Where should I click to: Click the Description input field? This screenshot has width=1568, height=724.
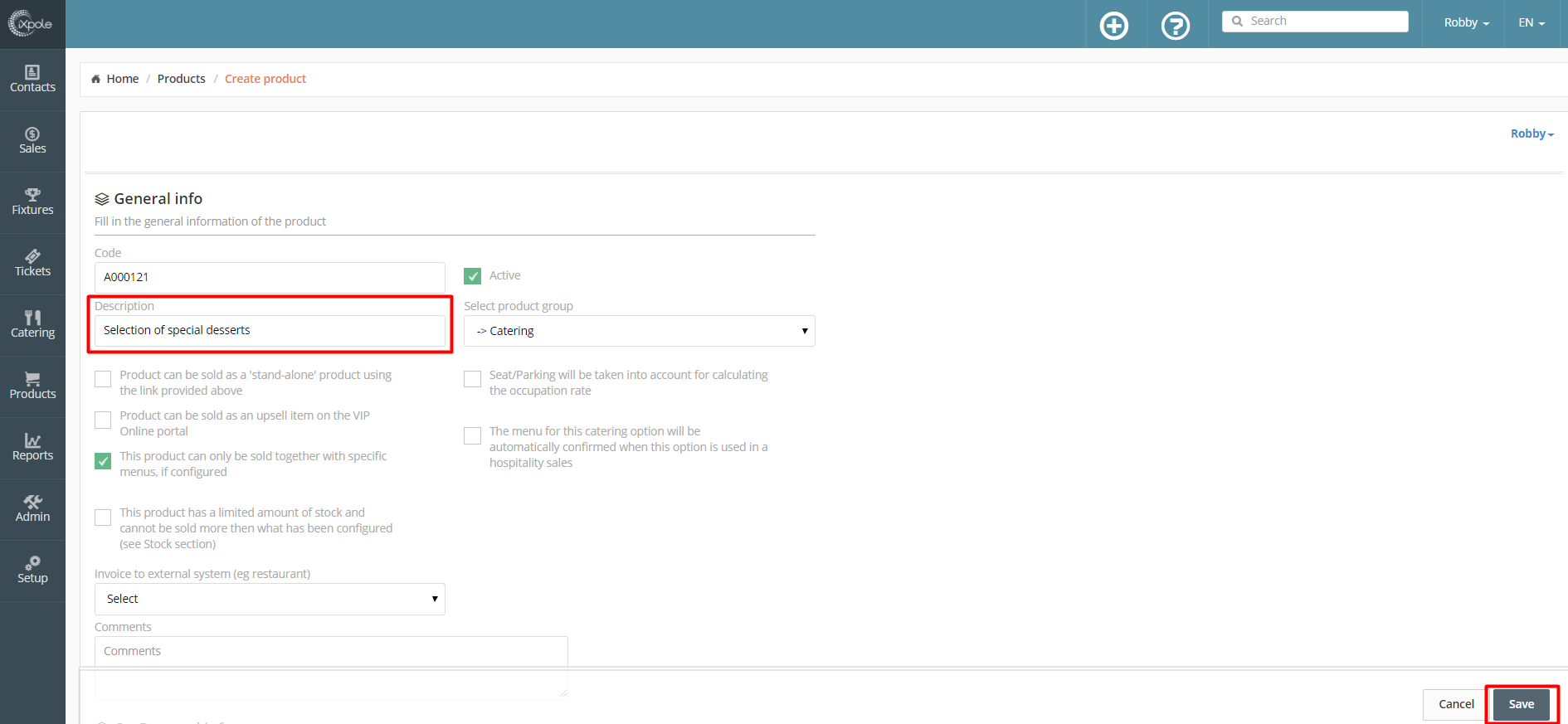coord(270,330)
